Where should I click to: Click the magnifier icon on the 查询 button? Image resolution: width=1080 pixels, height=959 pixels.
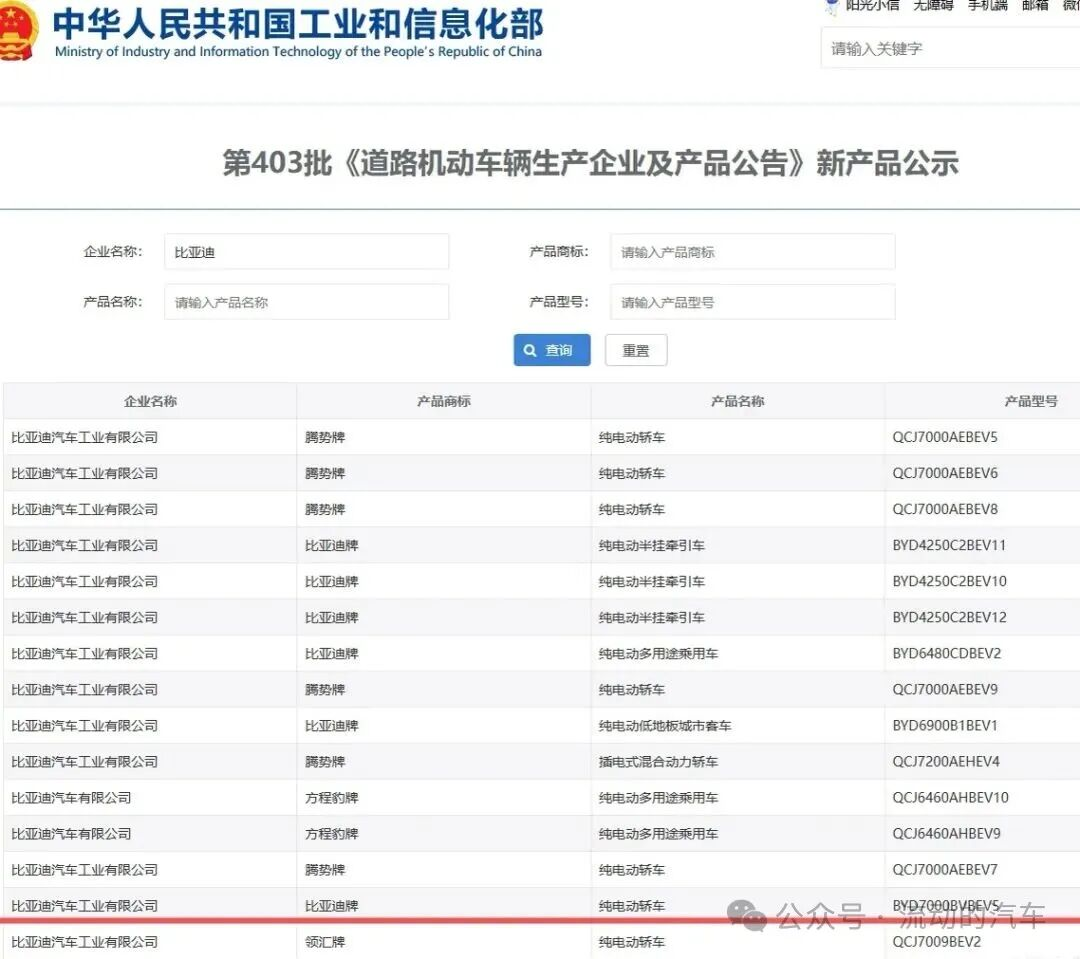point(530,350)
